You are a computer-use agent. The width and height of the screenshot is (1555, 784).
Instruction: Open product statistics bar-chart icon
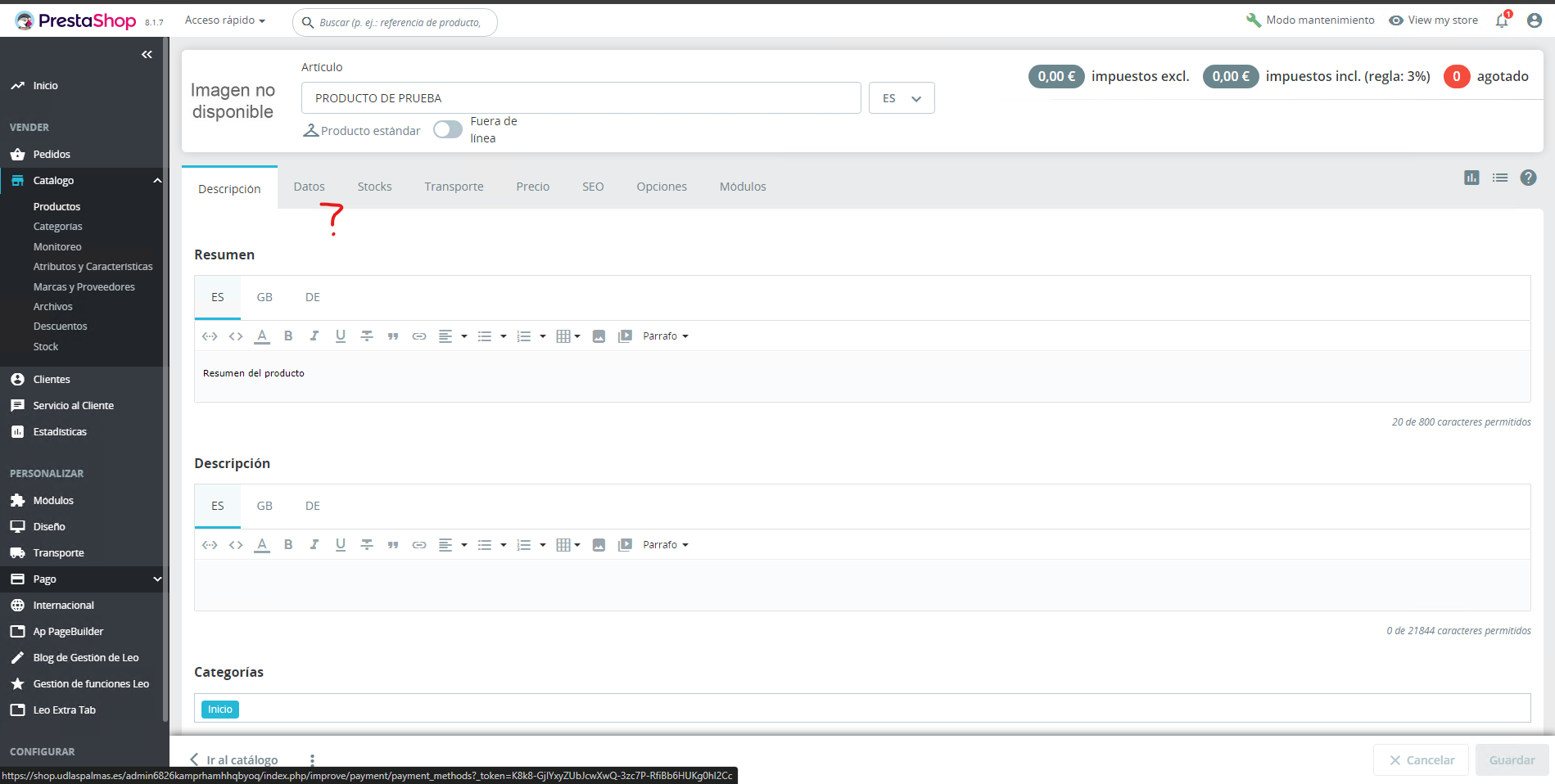point(1471,178)
